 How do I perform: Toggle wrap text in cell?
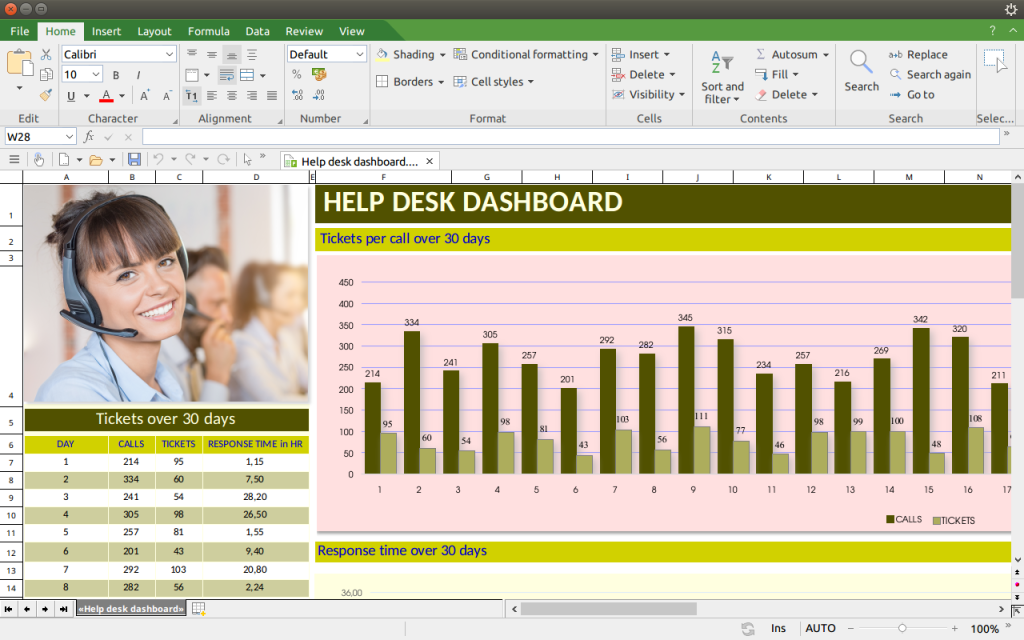(x=227, y=75)
